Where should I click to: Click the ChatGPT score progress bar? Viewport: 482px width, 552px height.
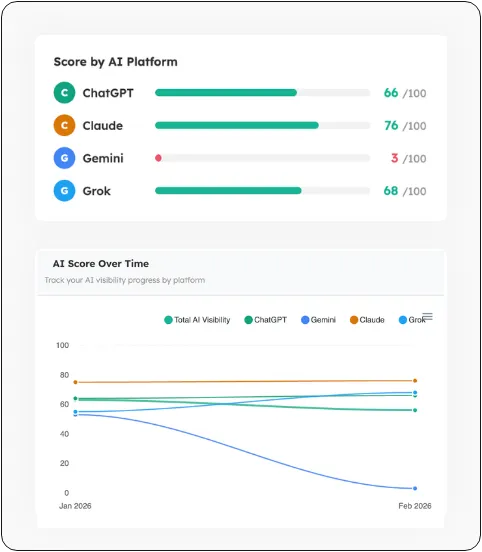point(262,93)
